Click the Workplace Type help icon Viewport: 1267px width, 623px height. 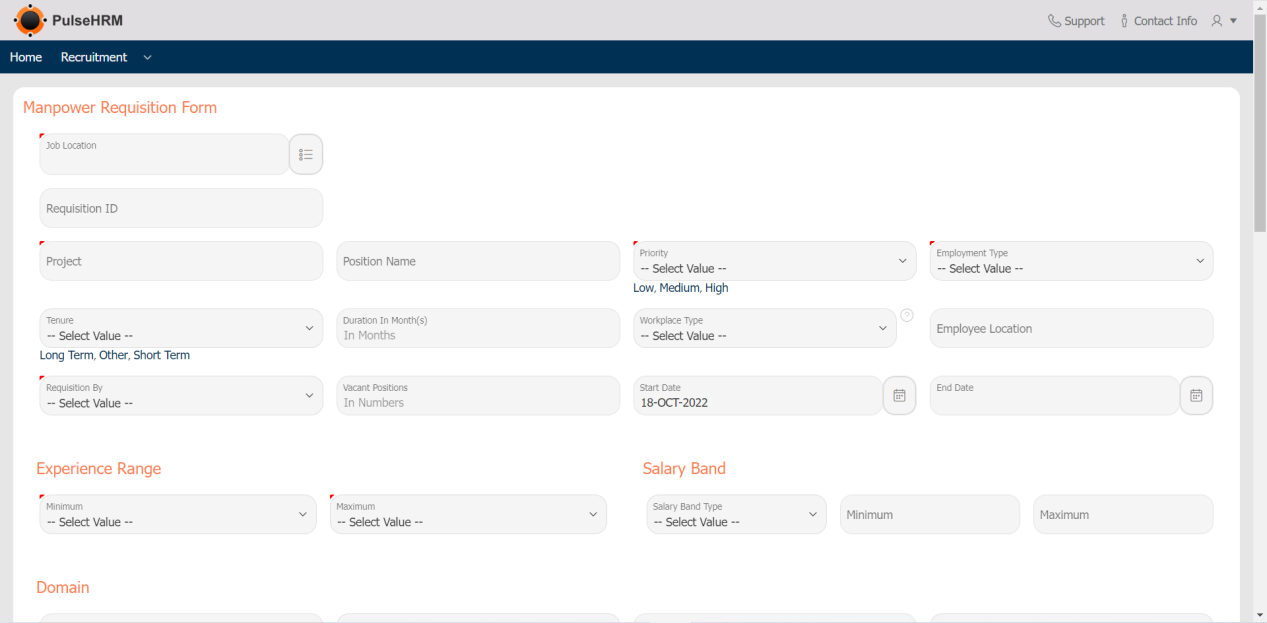point(907,315)
